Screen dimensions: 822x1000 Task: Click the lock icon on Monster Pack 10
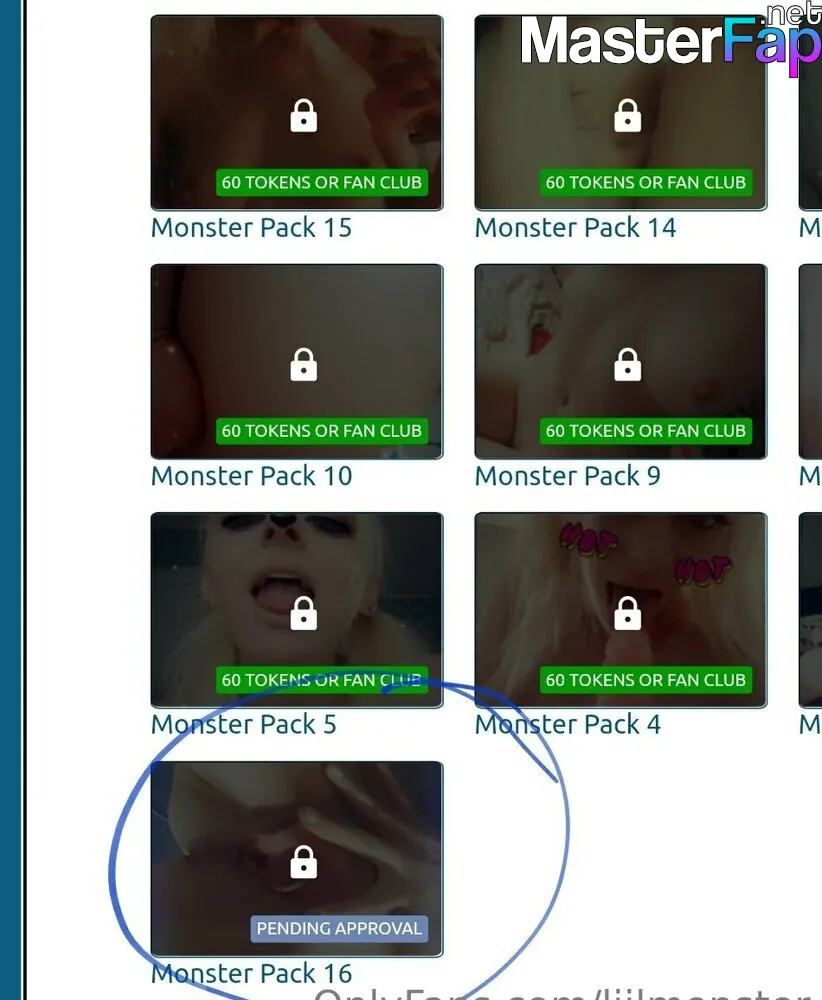tap(304, 365)
